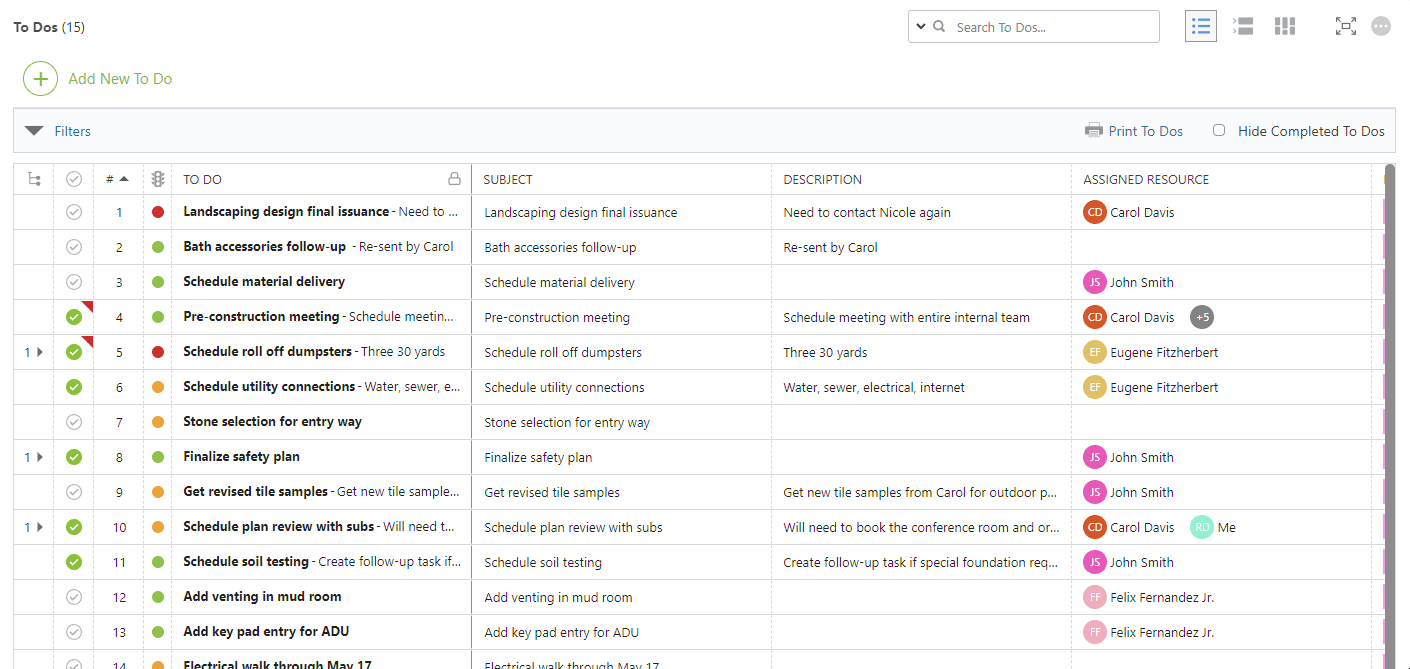Expand subtasks of Schedule roll off dumpsters
Image resolution: width=1410 pixels, height=669 pixels.
40,352
